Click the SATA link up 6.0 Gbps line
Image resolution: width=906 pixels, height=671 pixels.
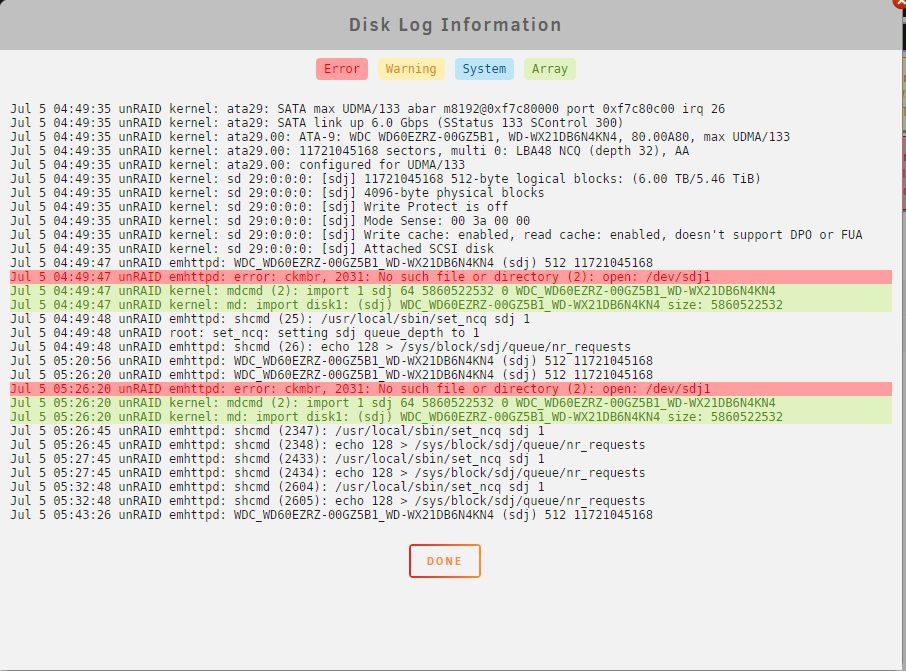click(317, 123)
